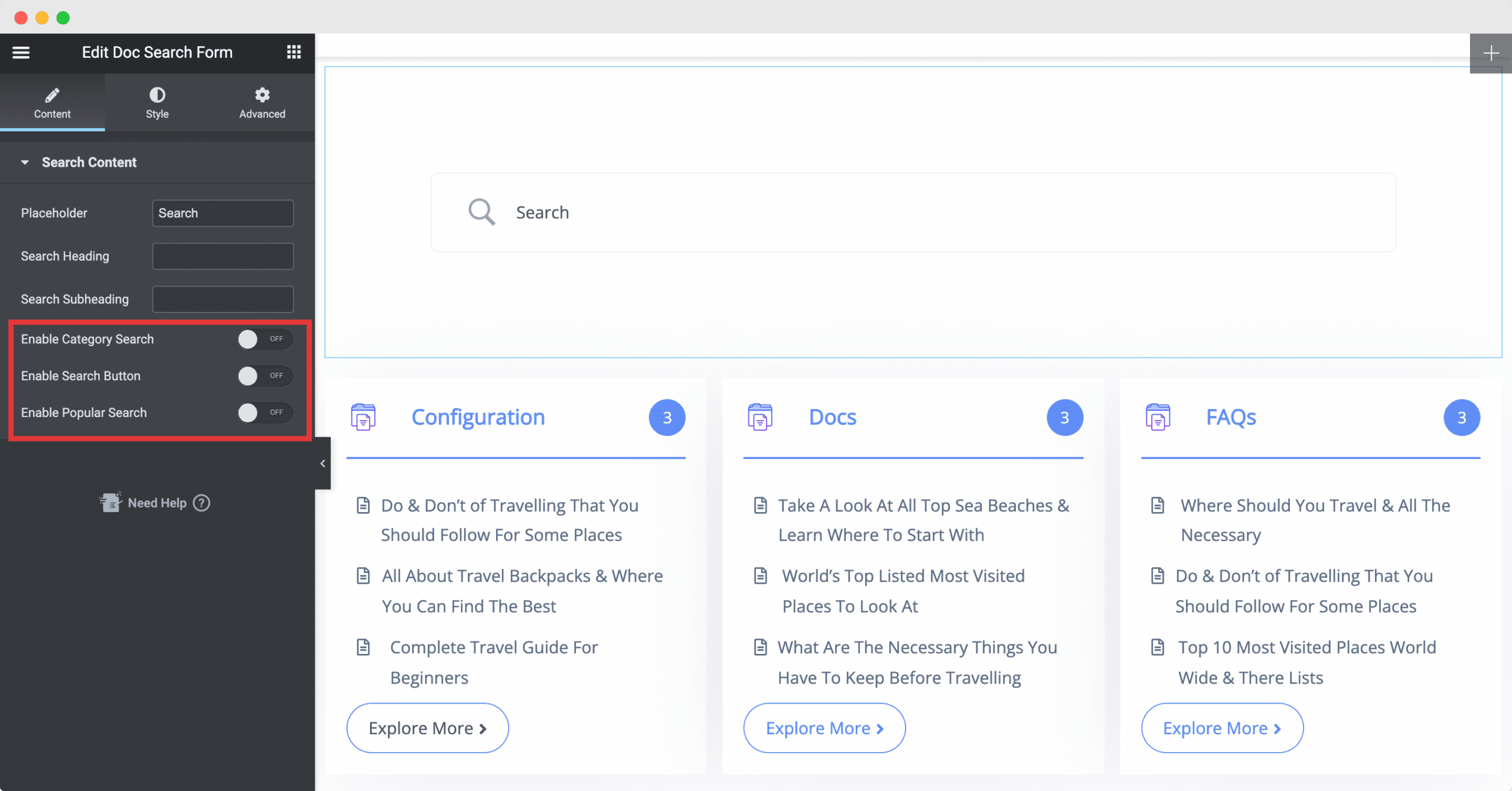
Task: Collapse the editor panel with side arrow
Action: coord(322,464)
